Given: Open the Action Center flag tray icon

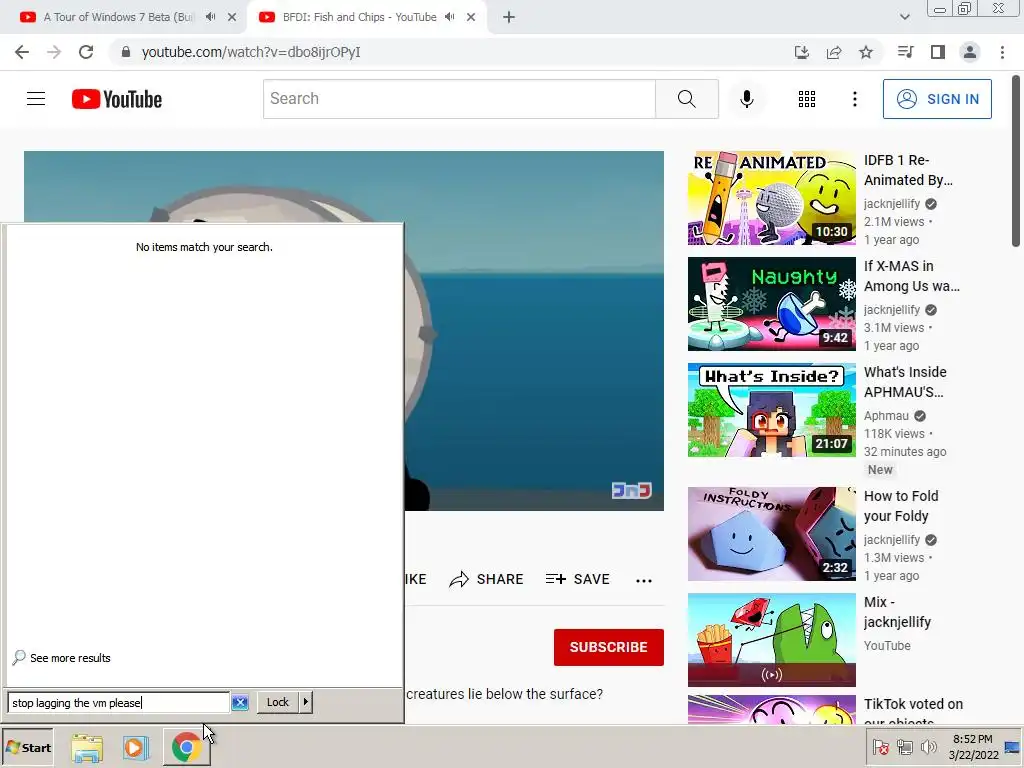Looking at the screenshot, I should pos(881,747).
